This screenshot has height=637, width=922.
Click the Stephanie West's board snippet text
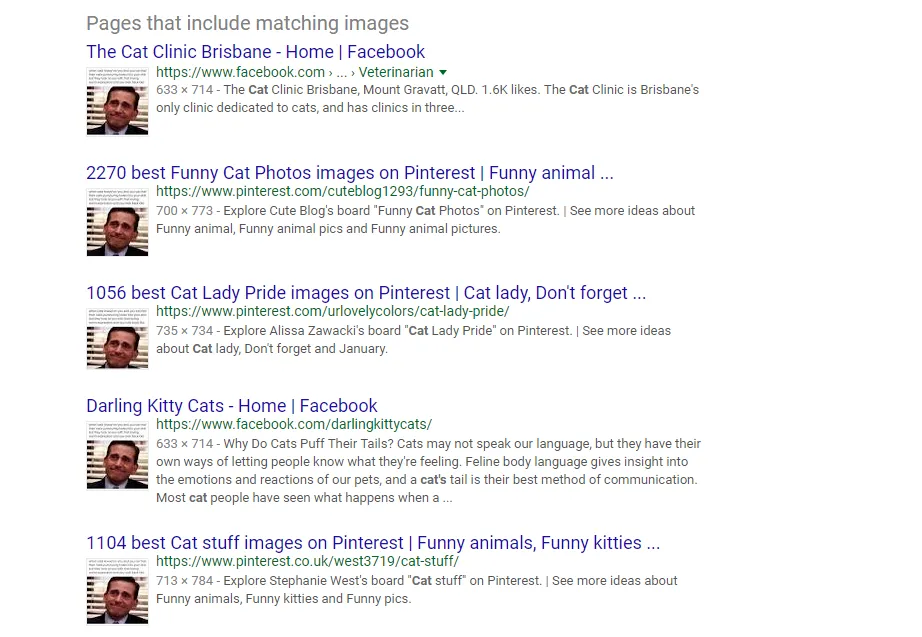(x=416, y=589)
